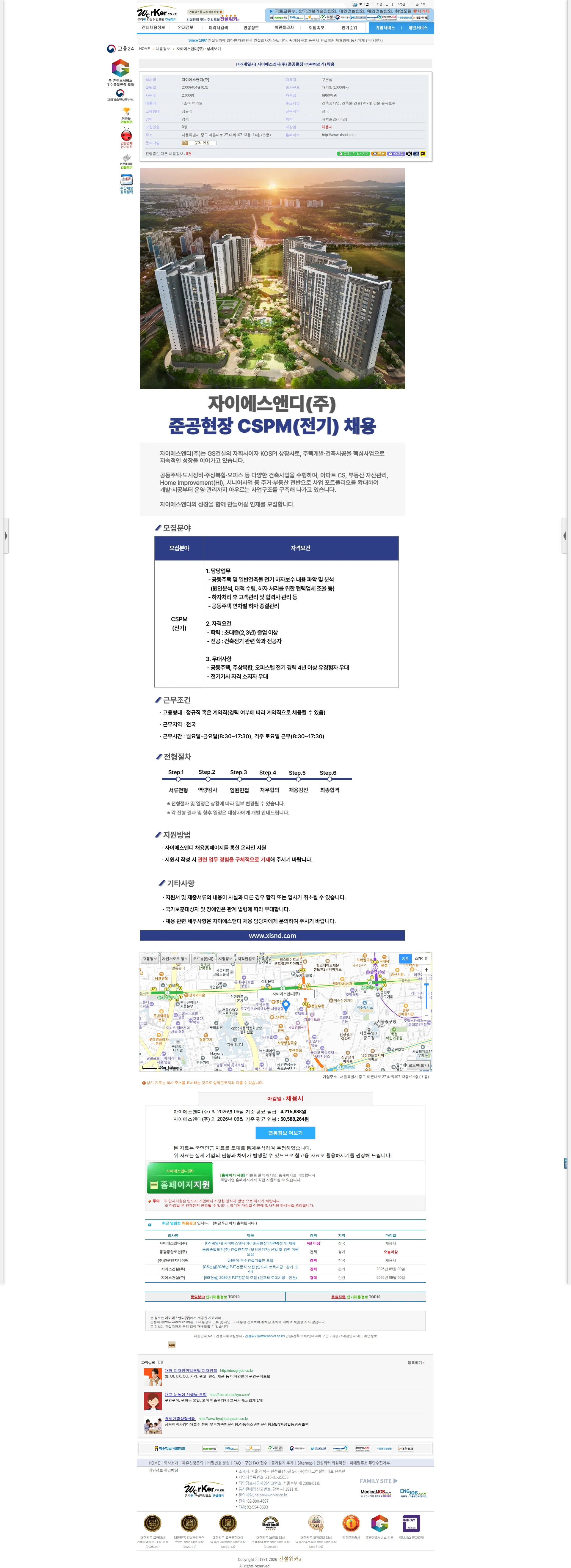Click large green 홈페이지지원 button
The image size is (571, 1568).
180,1178
